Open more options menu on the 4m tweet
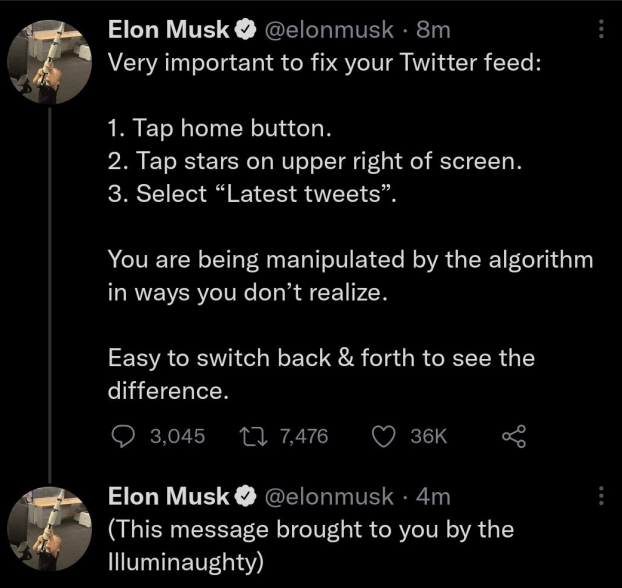The width and height of the screenshot is (622, 588). pos(600,496)
